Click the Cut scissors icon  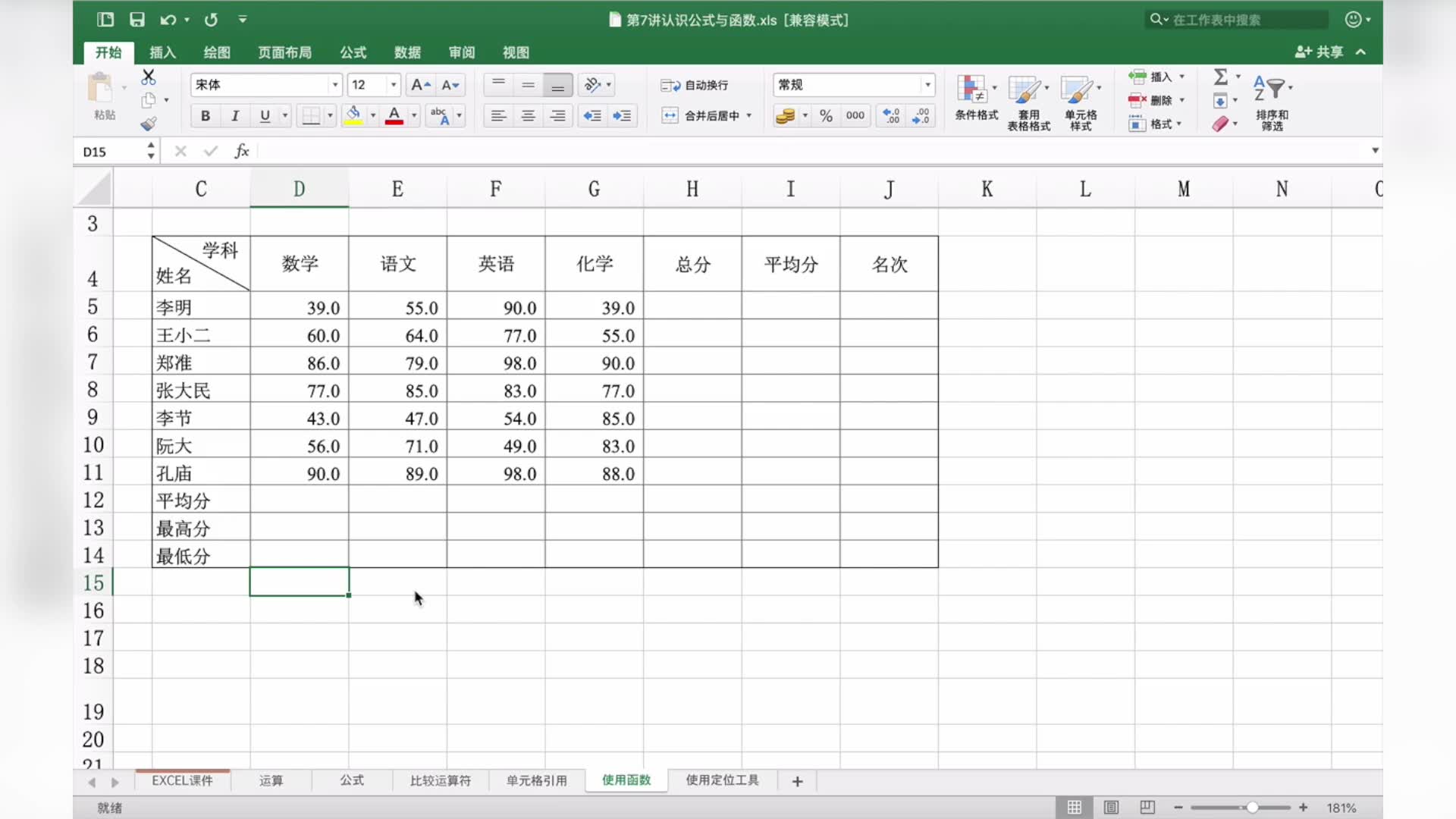tap(149, 77)
